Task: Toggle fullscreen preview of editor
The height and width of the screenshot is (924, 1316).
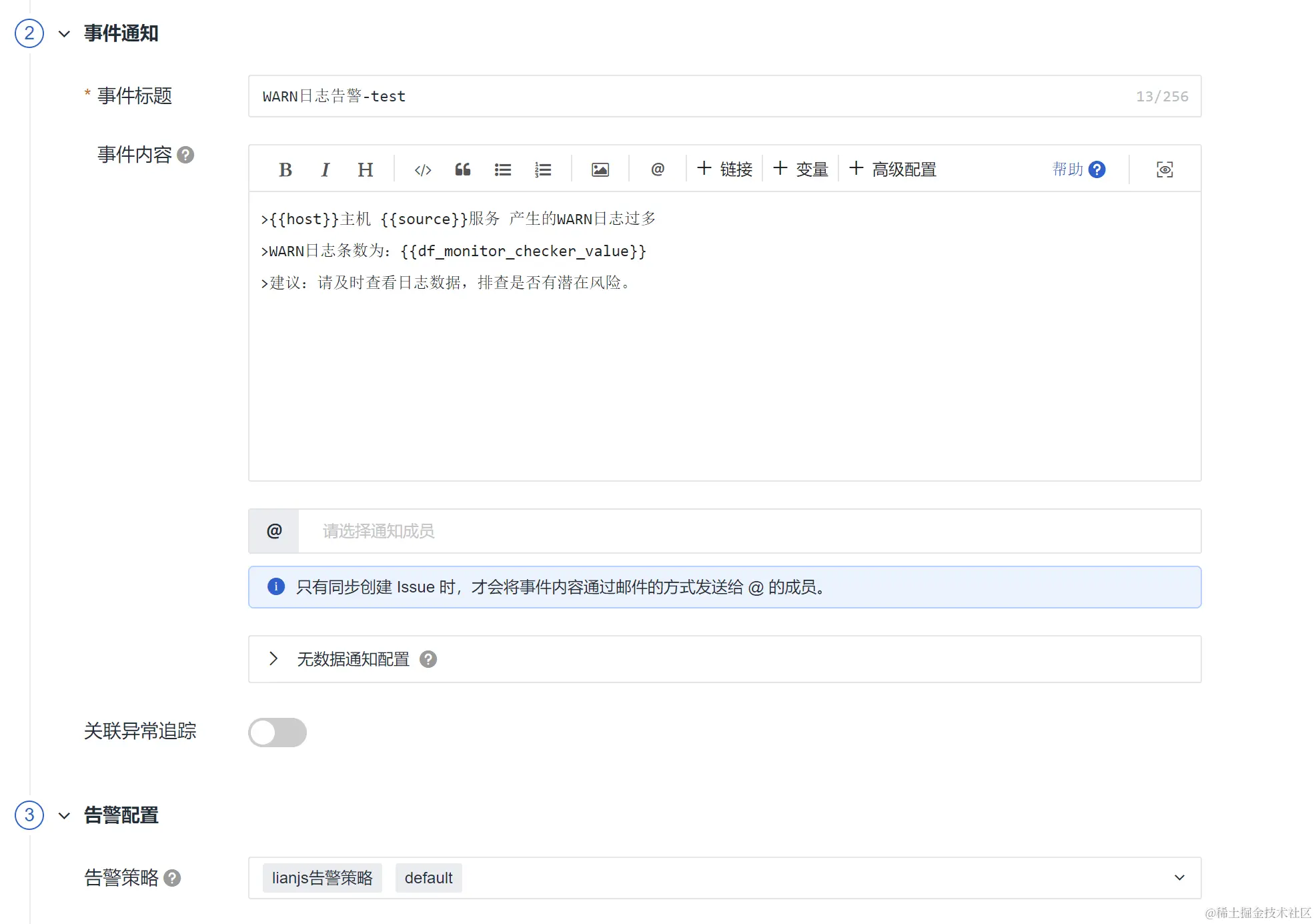Action: click(x=1165, y=169)
